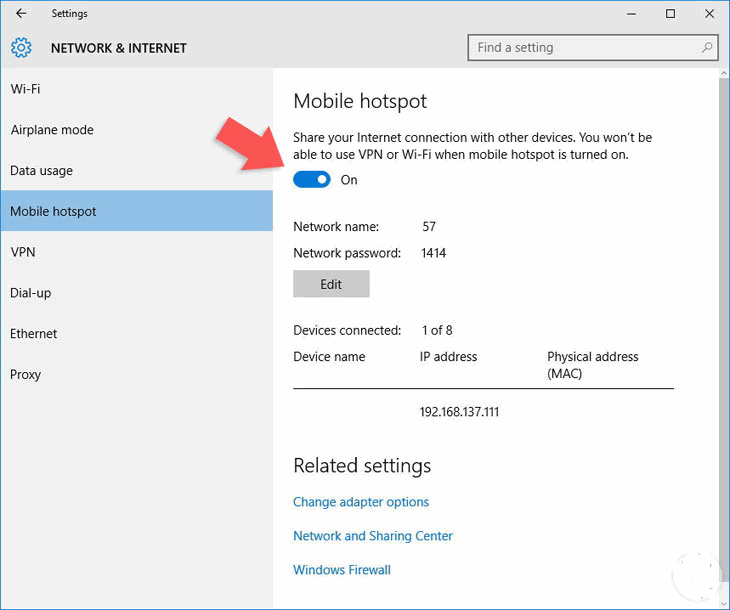
Task: Turn off the Mobile hotspot toggle
Action: click(311, 180)
